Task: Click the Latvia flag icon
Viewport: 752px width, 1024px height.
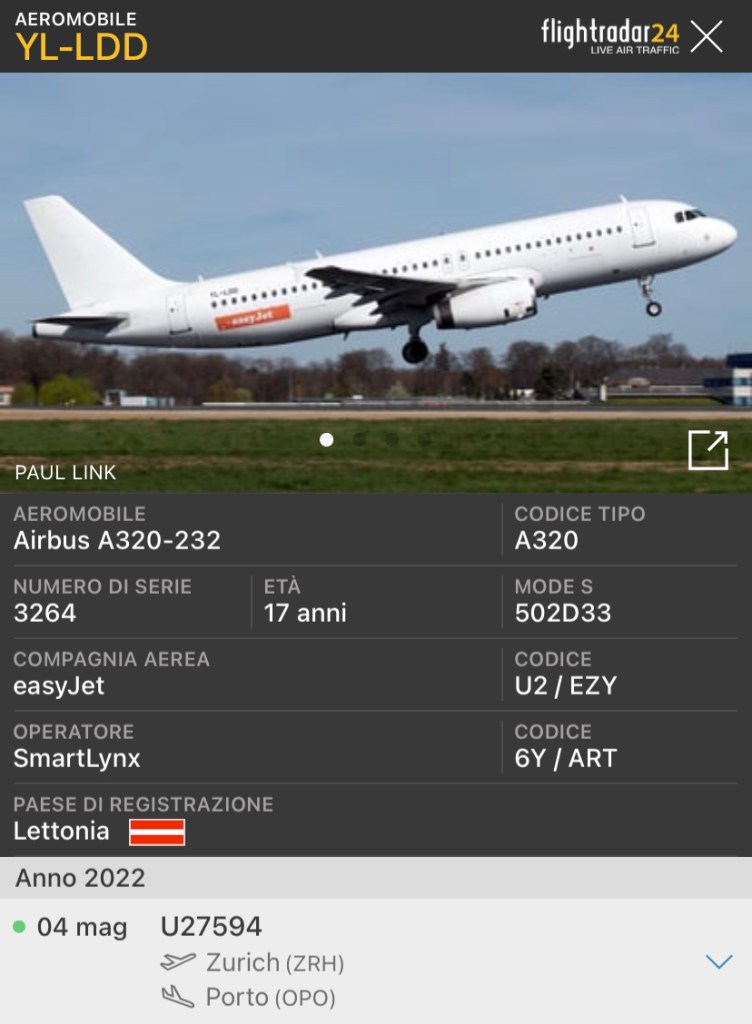Action: tap(157, 832)
